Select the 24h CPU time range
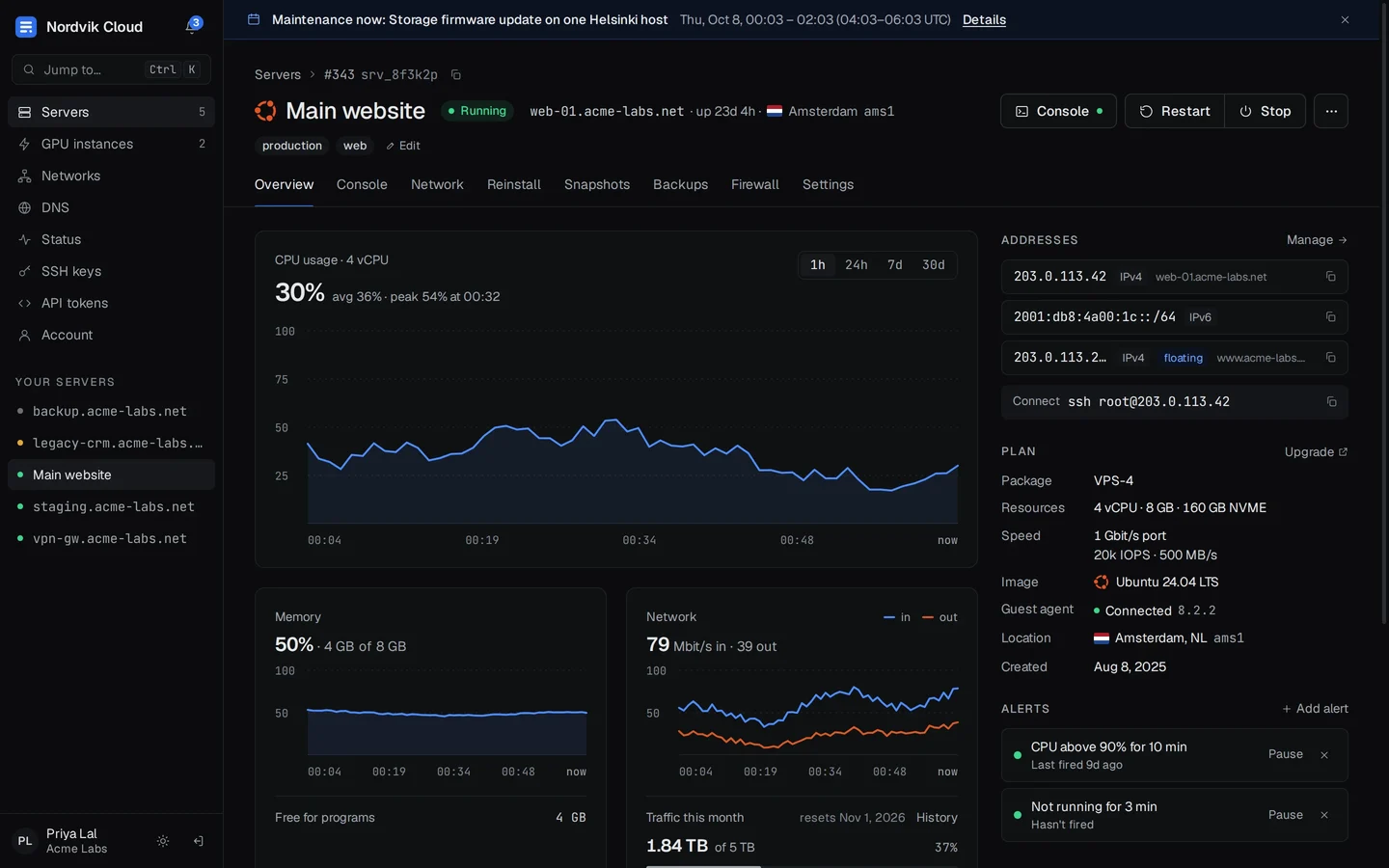The width and height of the screenshot is (1389, 868). (857, 265)
